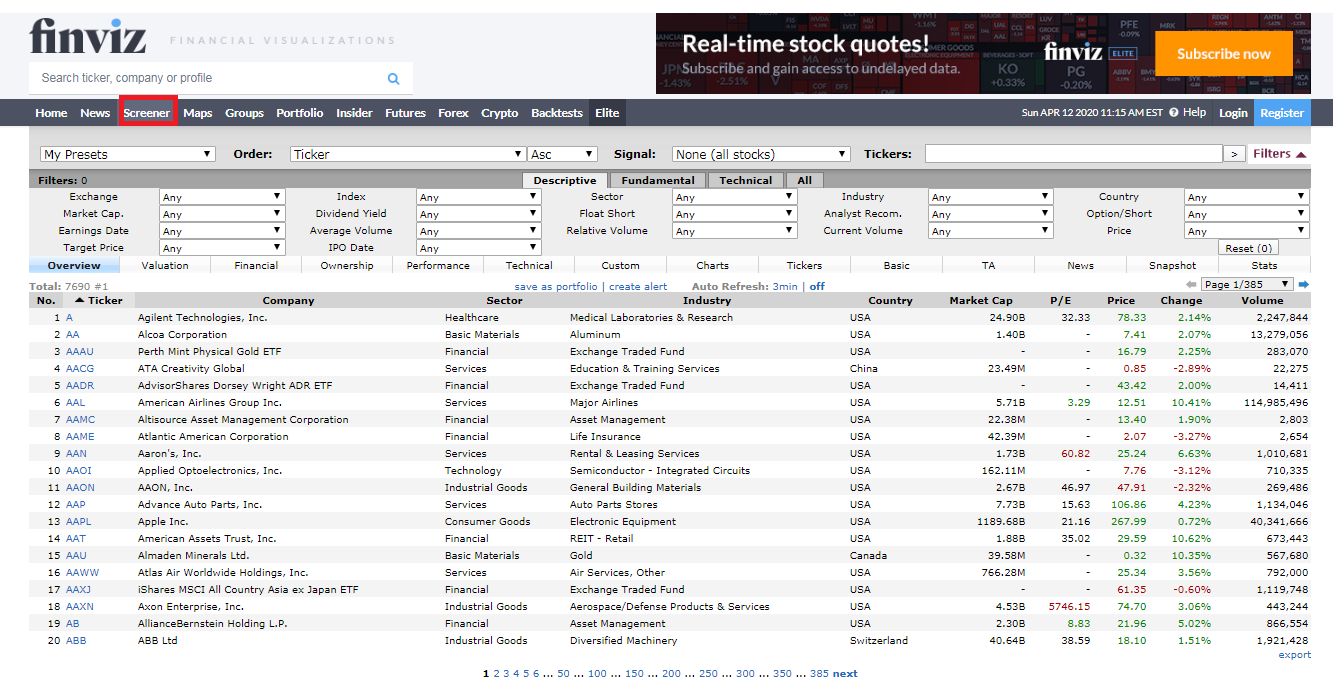Viewport: 1333px width, 692px height.
Task: Select the Performance view tab
Action: [x=438, y=266]
